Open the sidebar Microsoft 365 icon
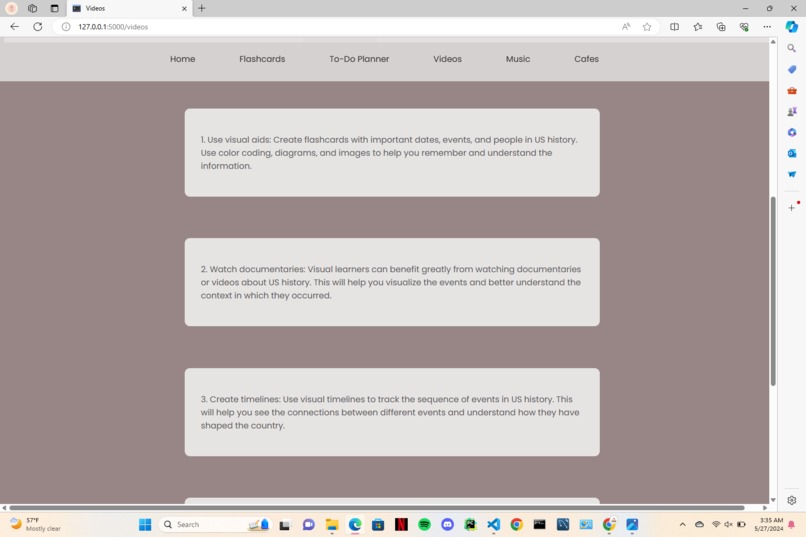 [792, 133]
